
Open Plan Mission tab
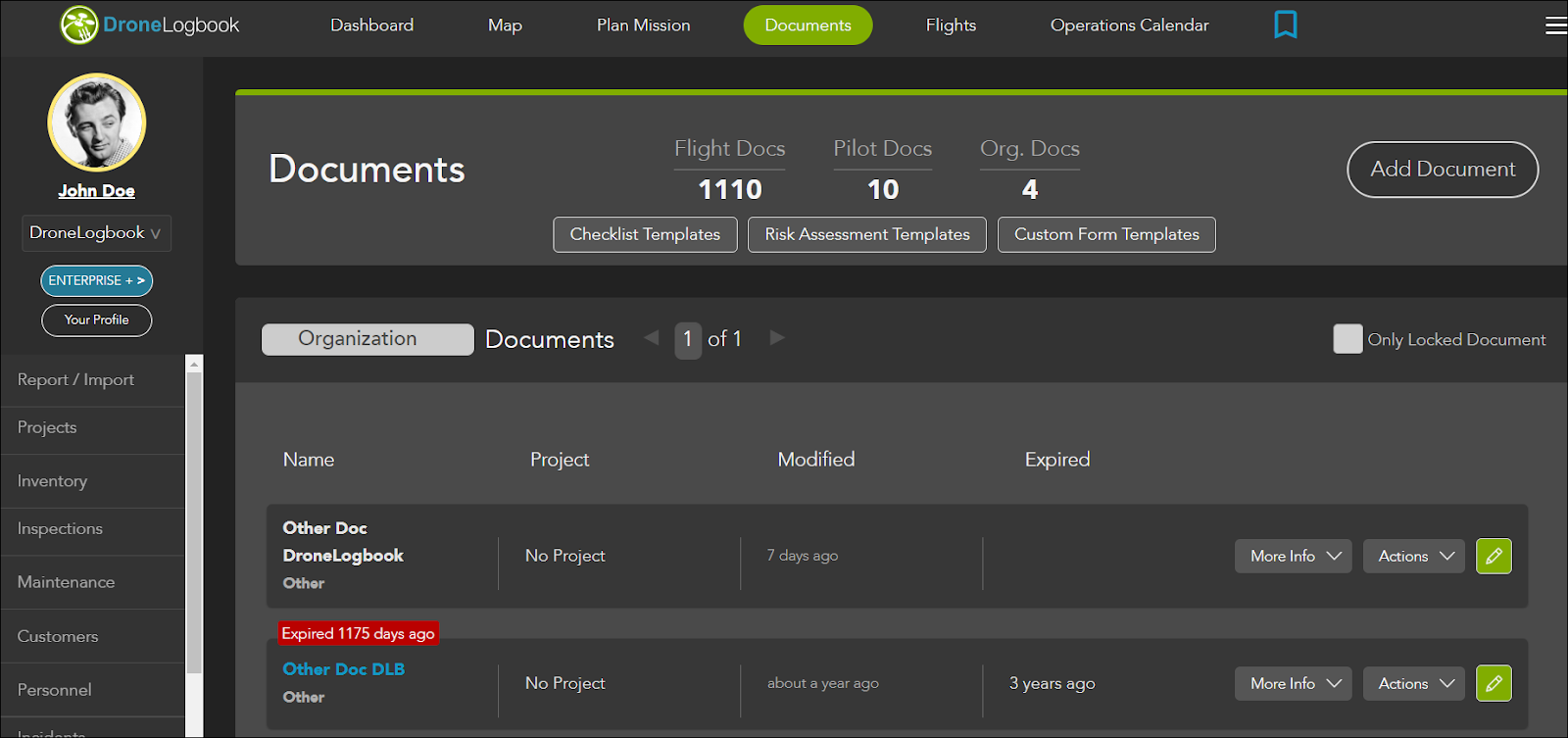tap(643, 25)
